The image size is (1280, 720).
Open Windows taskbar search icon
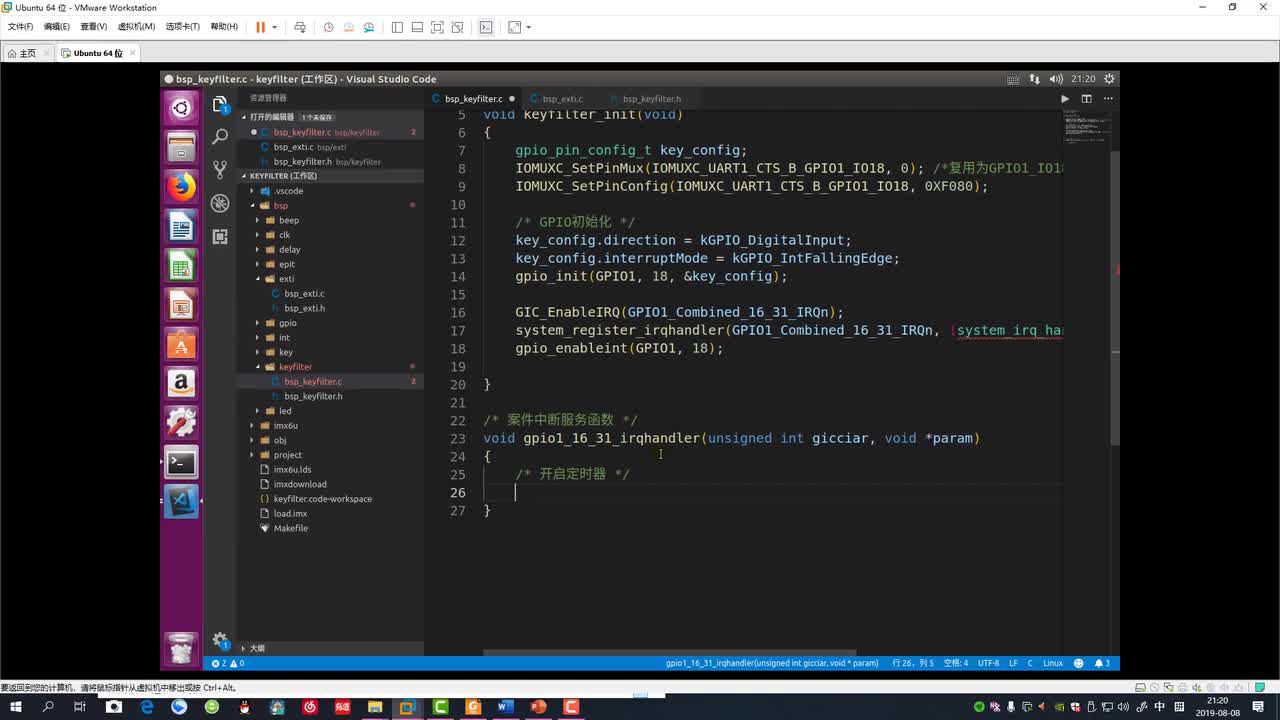(48, 707)
